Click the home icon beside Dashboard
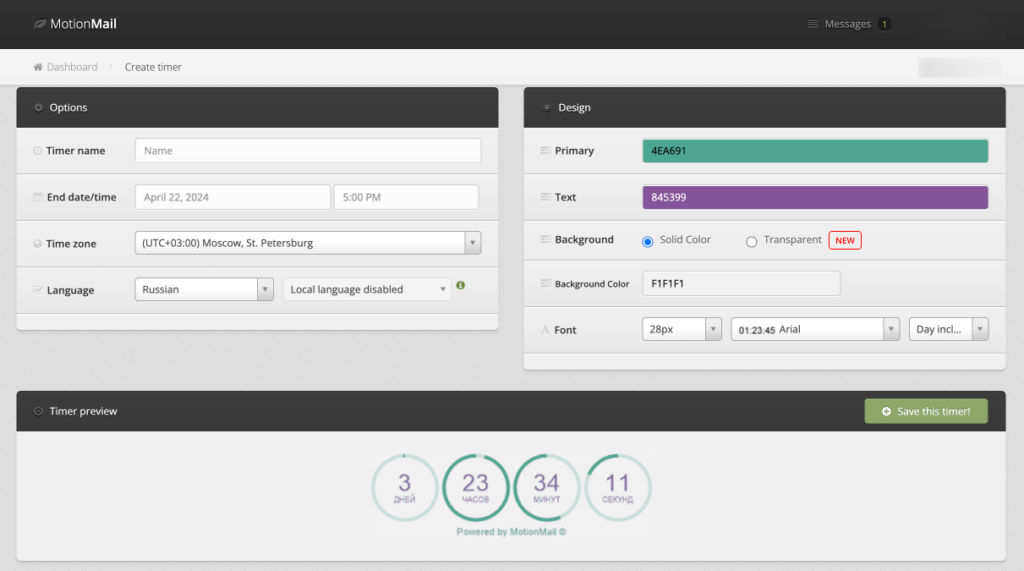Image resolution: width=1024 pixels, height=571 pixels. point(38,67)
